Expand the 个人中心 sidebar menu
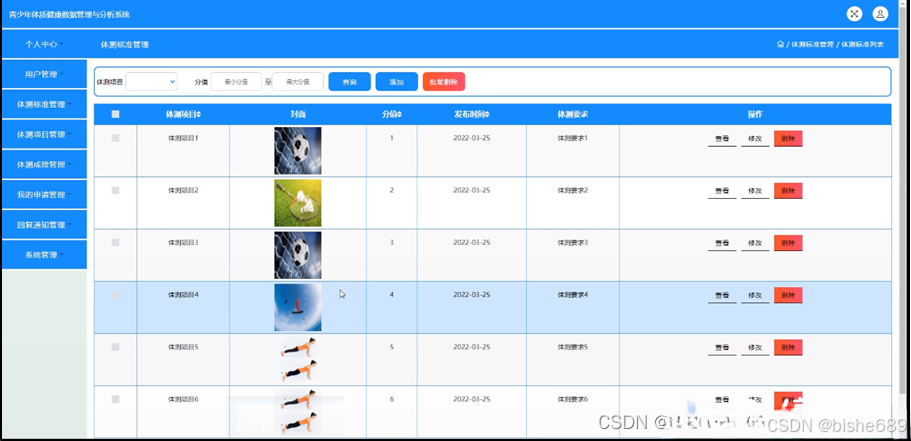 44,44
